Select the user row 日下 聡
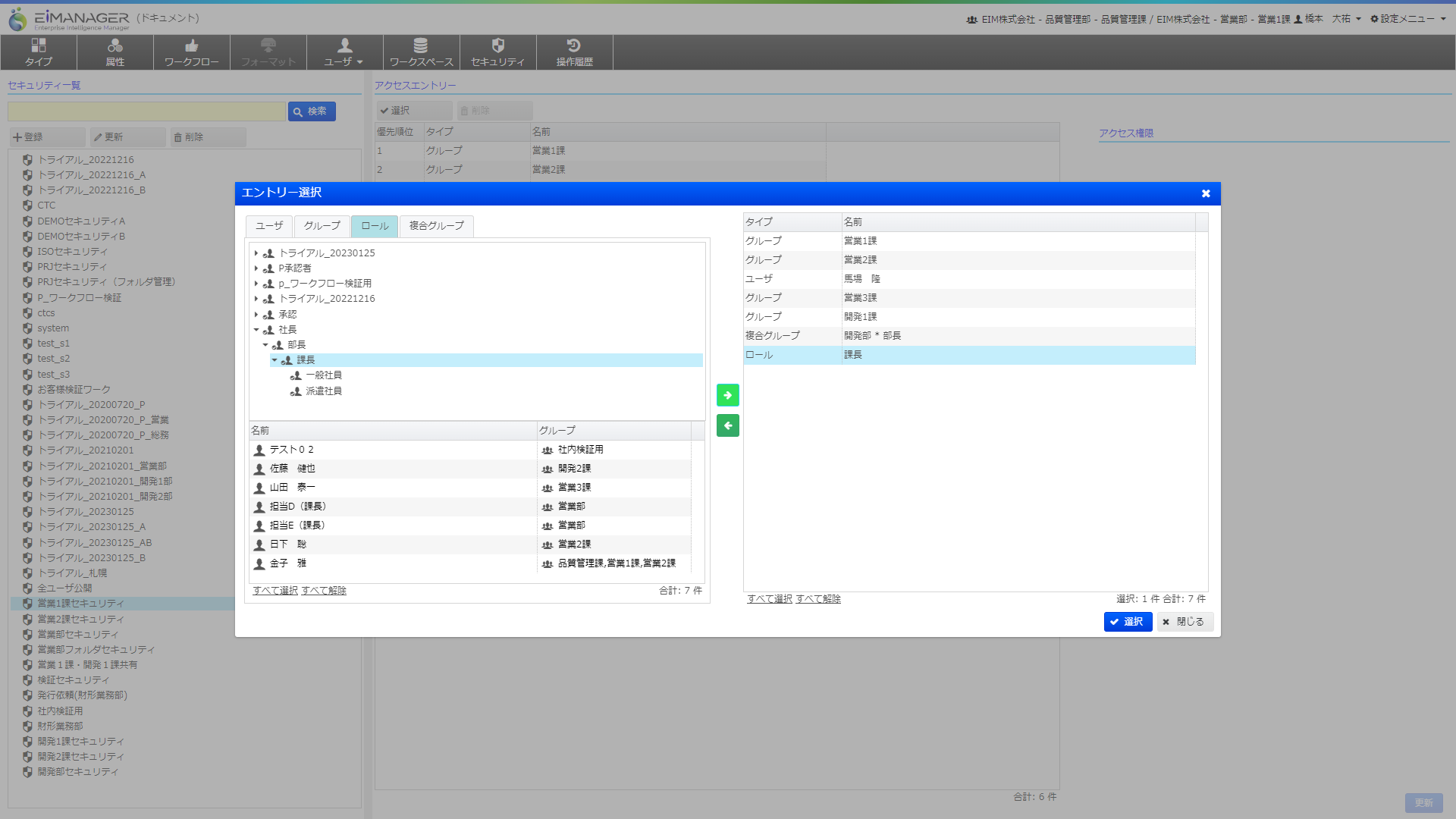Viewport: 1456px width, 819px height. pyautogui.click(x=470, y=544)
